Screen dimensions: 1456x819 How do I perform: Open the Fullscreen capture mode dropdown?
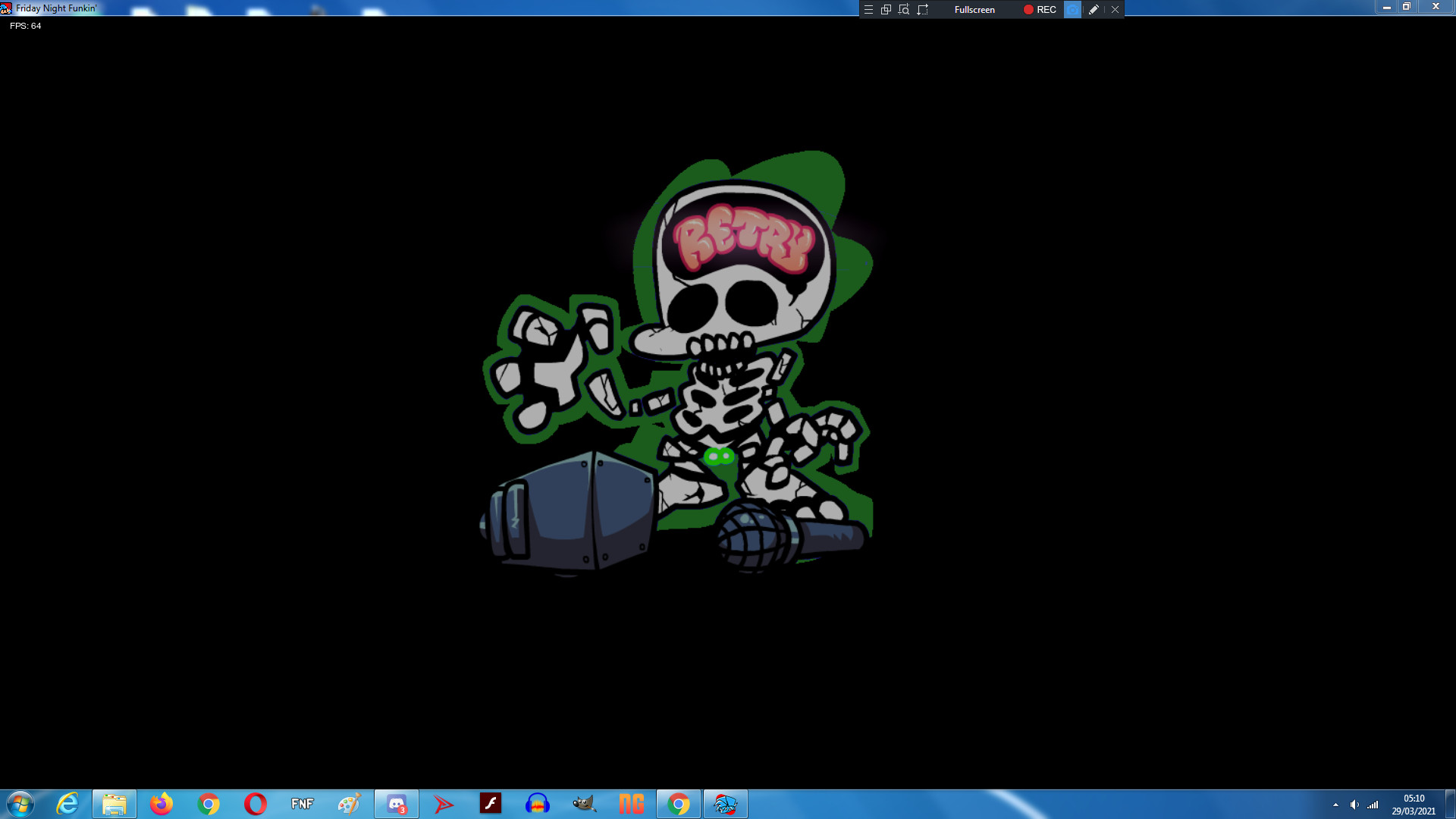click(974, 9)
